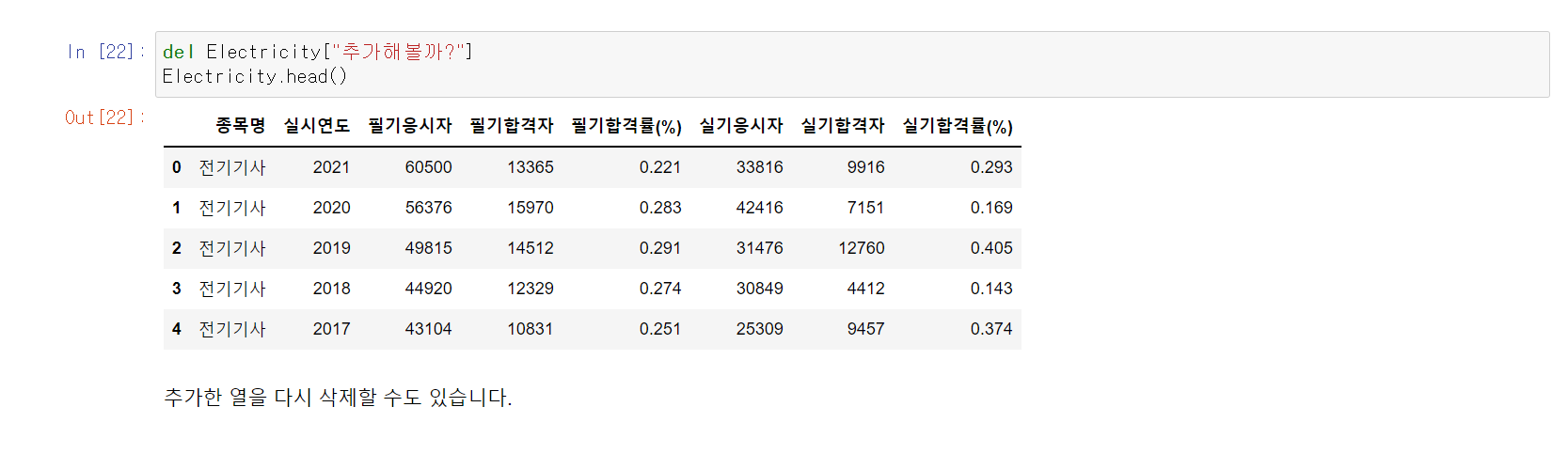Click year cell 2018
Screen dimensions: 1568x454
[331, 289]
